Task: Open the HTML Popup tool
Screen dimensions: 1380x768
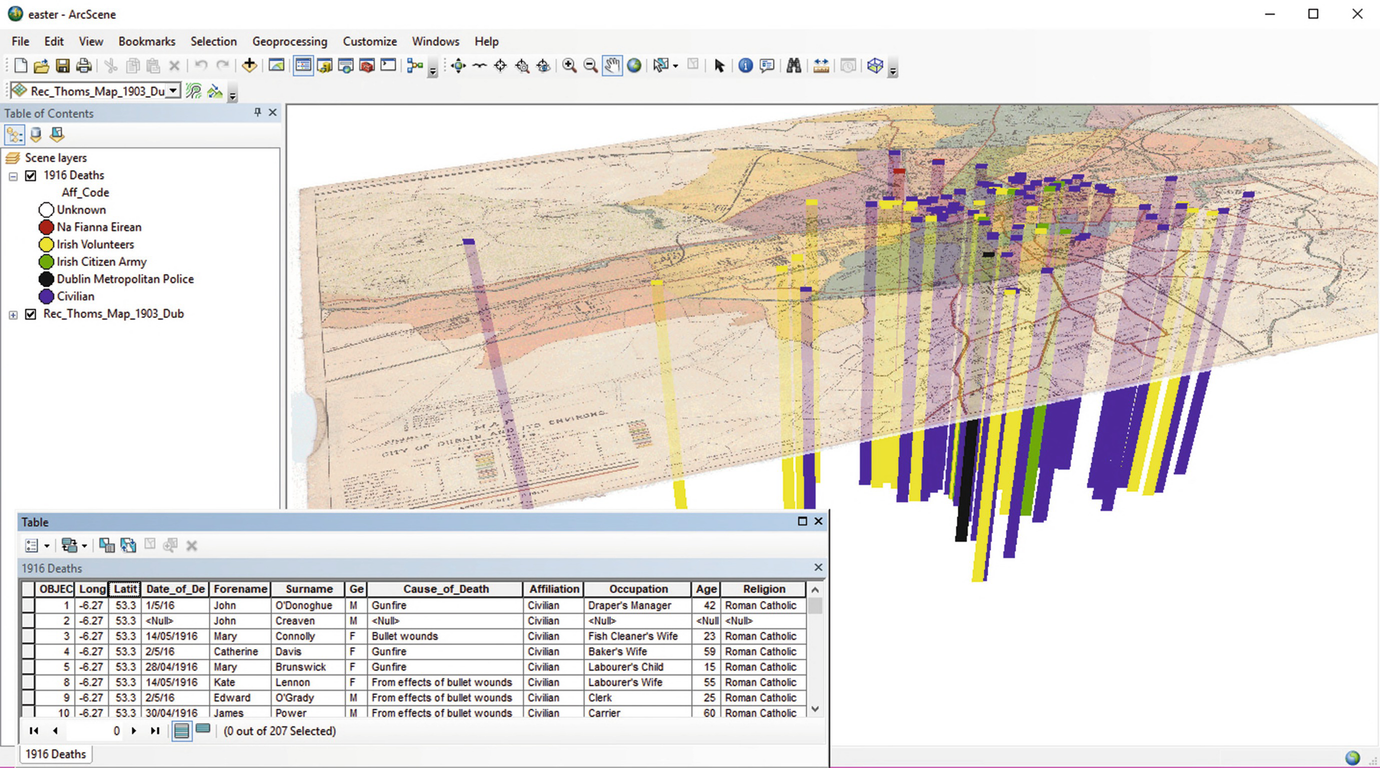Action: pos(767,66)
